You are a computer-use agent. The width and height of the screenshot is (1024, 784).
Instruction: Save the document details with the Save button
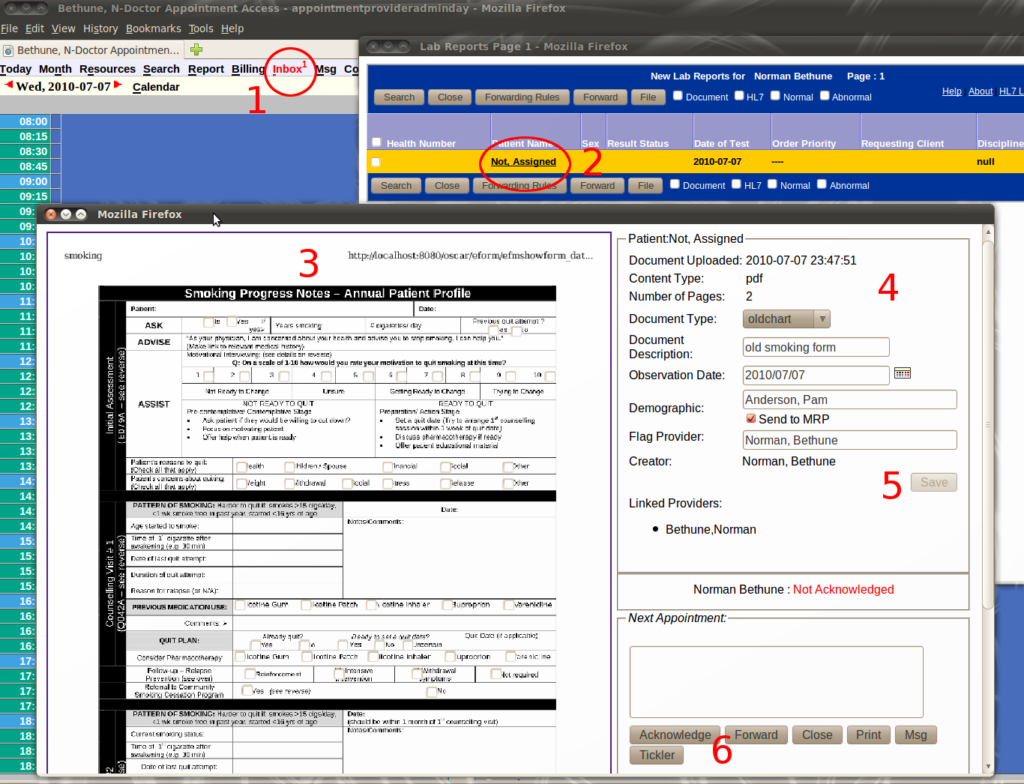click(x=934, y=482)
